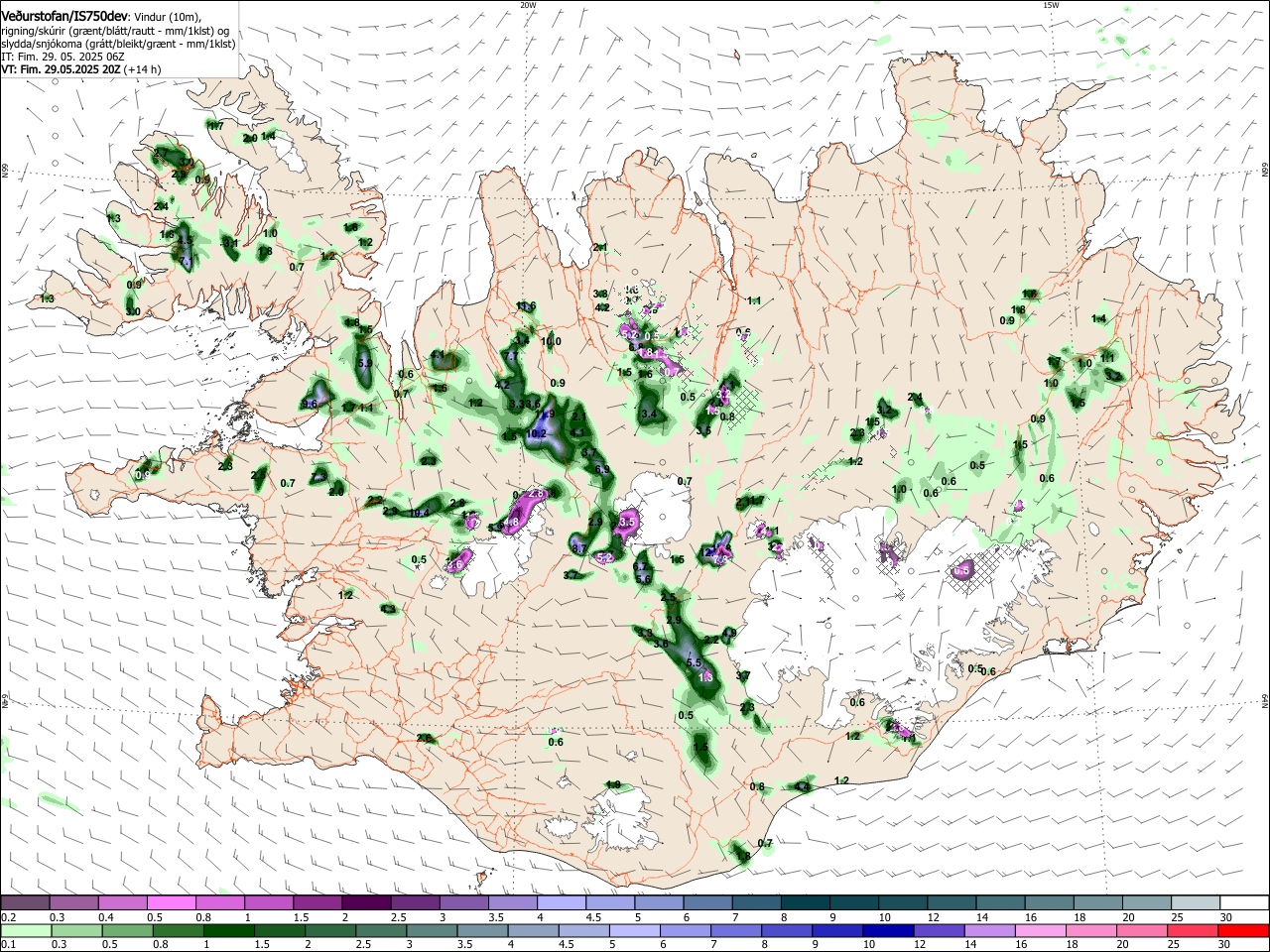This screenshot has width=1270, height=952.
Task: Pick top legend swatch between 4 and 4.5
Action: click(x=562, y=903)
